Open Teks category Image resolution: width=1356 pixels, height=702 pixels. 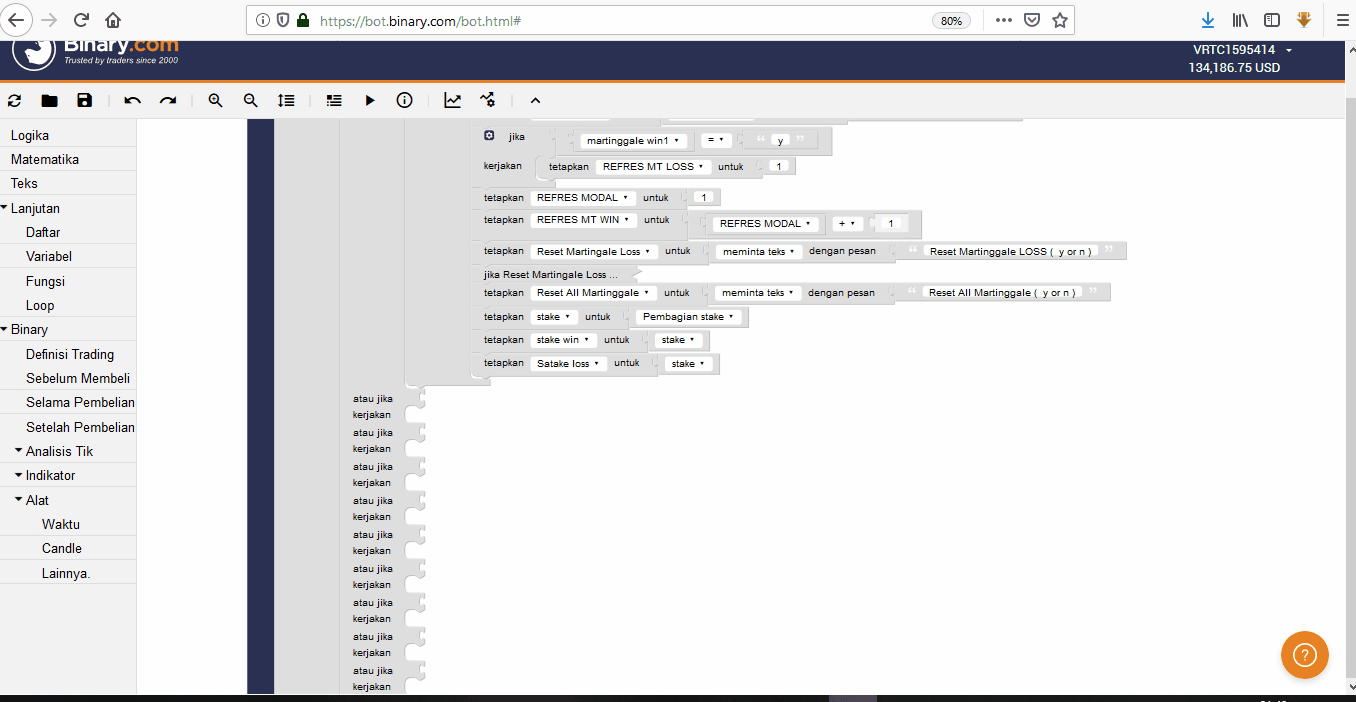[x=68, y=183]
